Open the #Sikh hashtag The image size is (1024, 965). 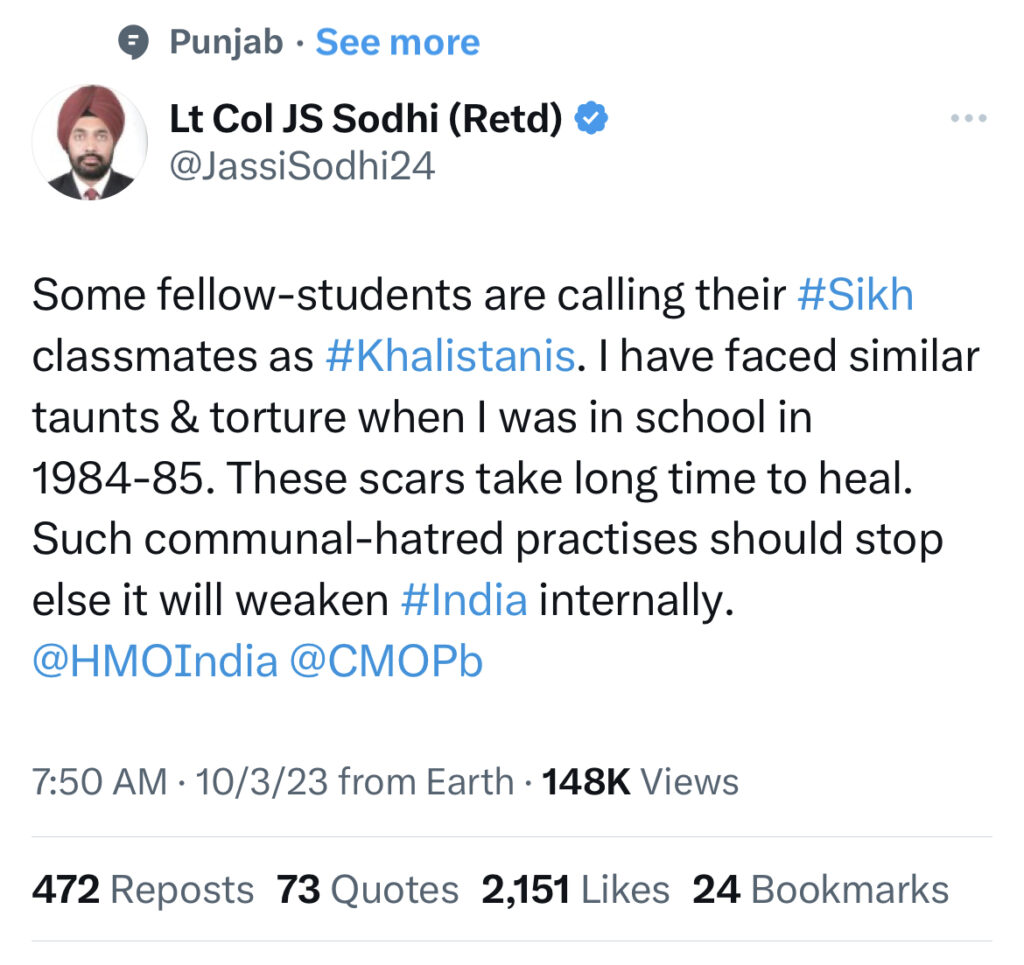pyautogui.click(x=856, y=296)
